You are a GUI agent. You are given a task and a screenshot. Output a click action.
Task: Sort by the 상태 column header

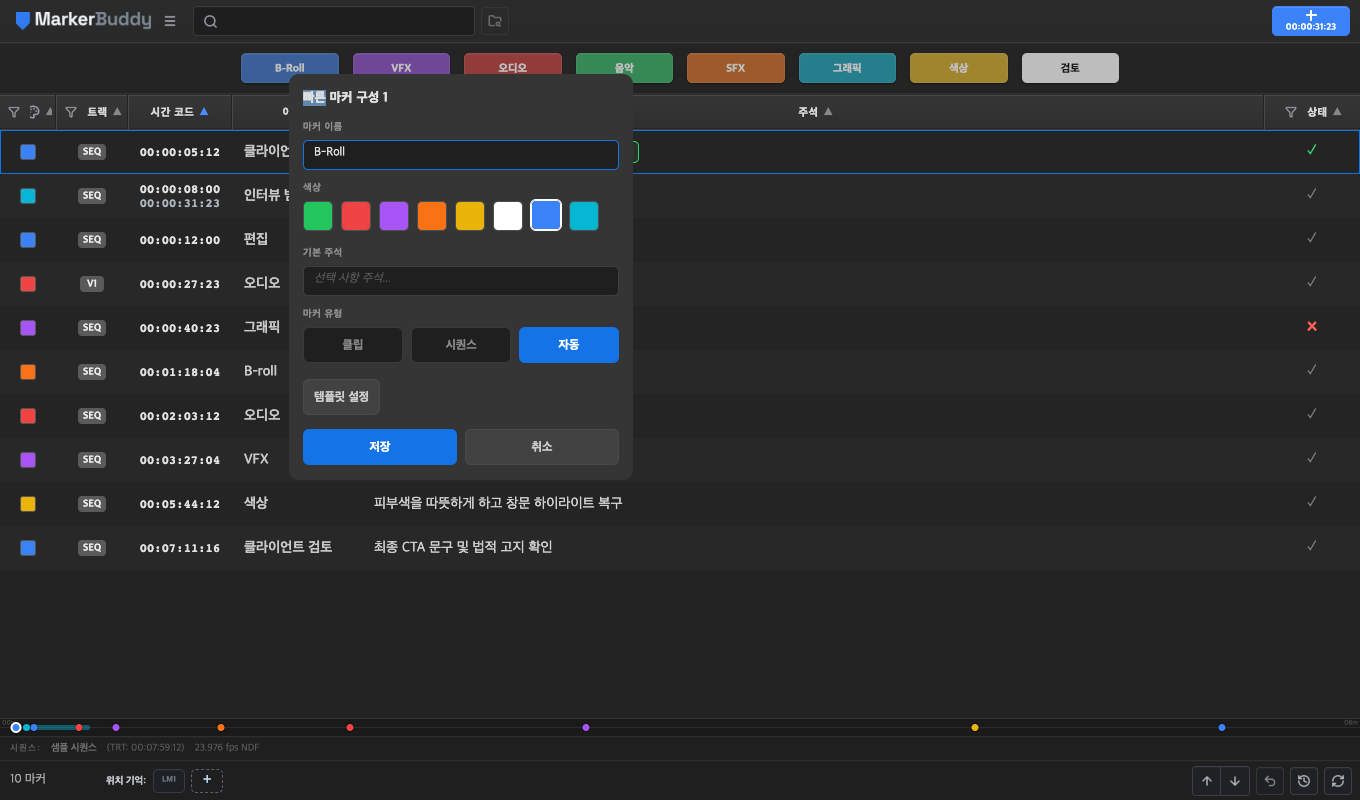(1323, 112)
